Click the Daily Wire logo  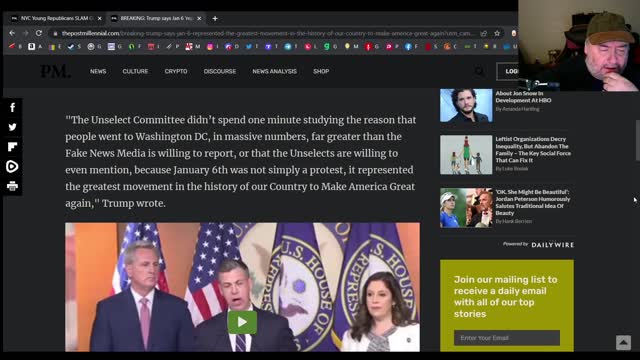coord(552,245)
